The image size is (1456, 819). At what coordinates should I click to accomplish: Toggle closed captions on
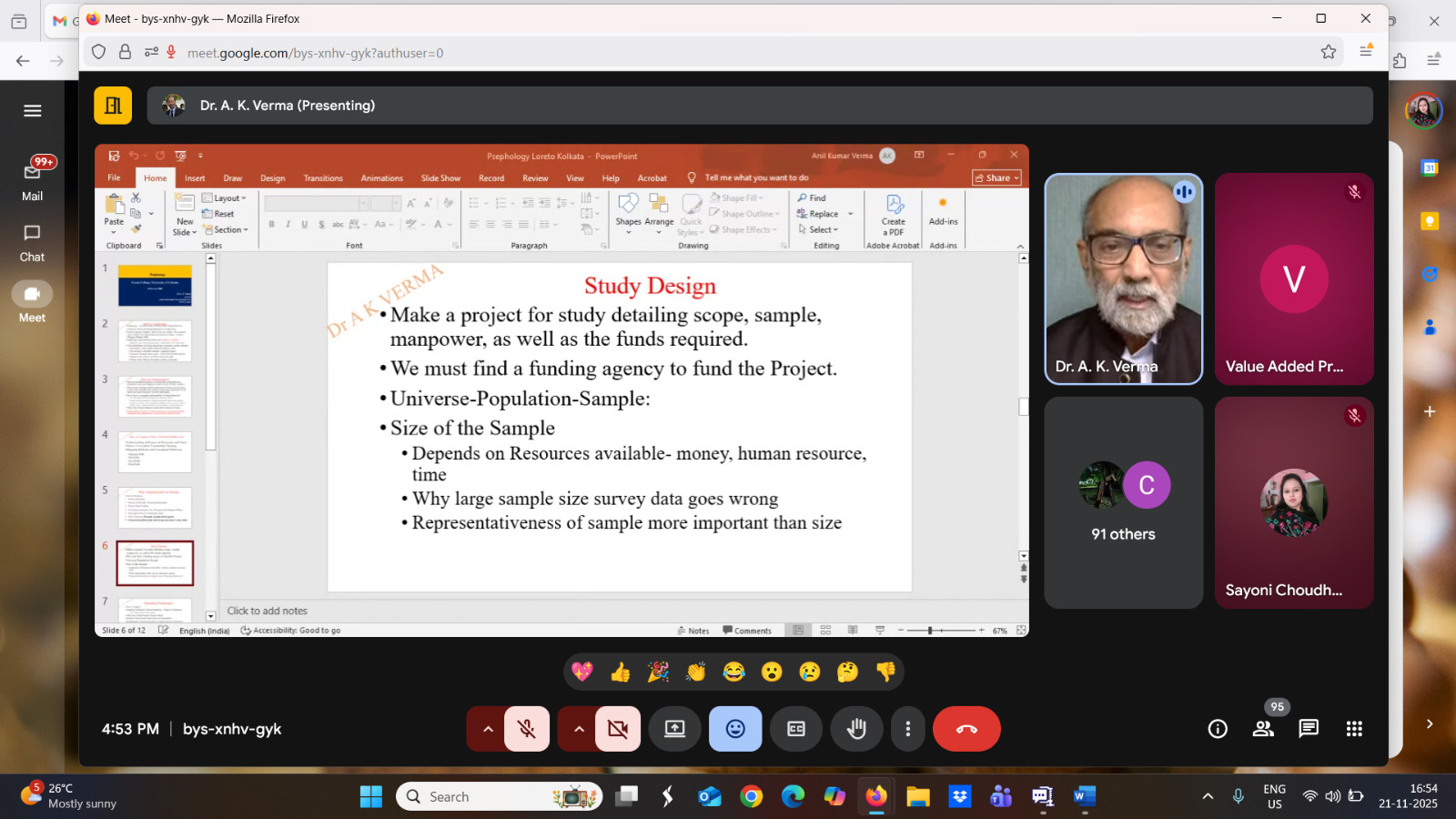[796, 729]
